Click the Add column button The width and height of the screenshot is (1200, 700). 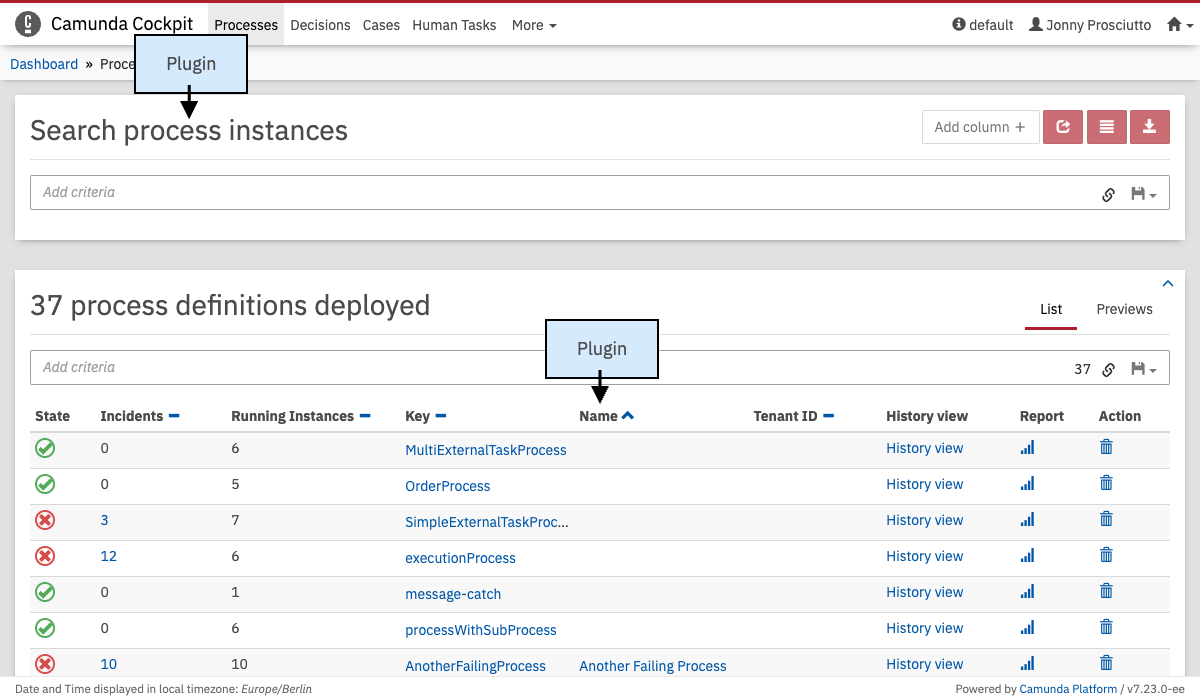tap(980, 127)
